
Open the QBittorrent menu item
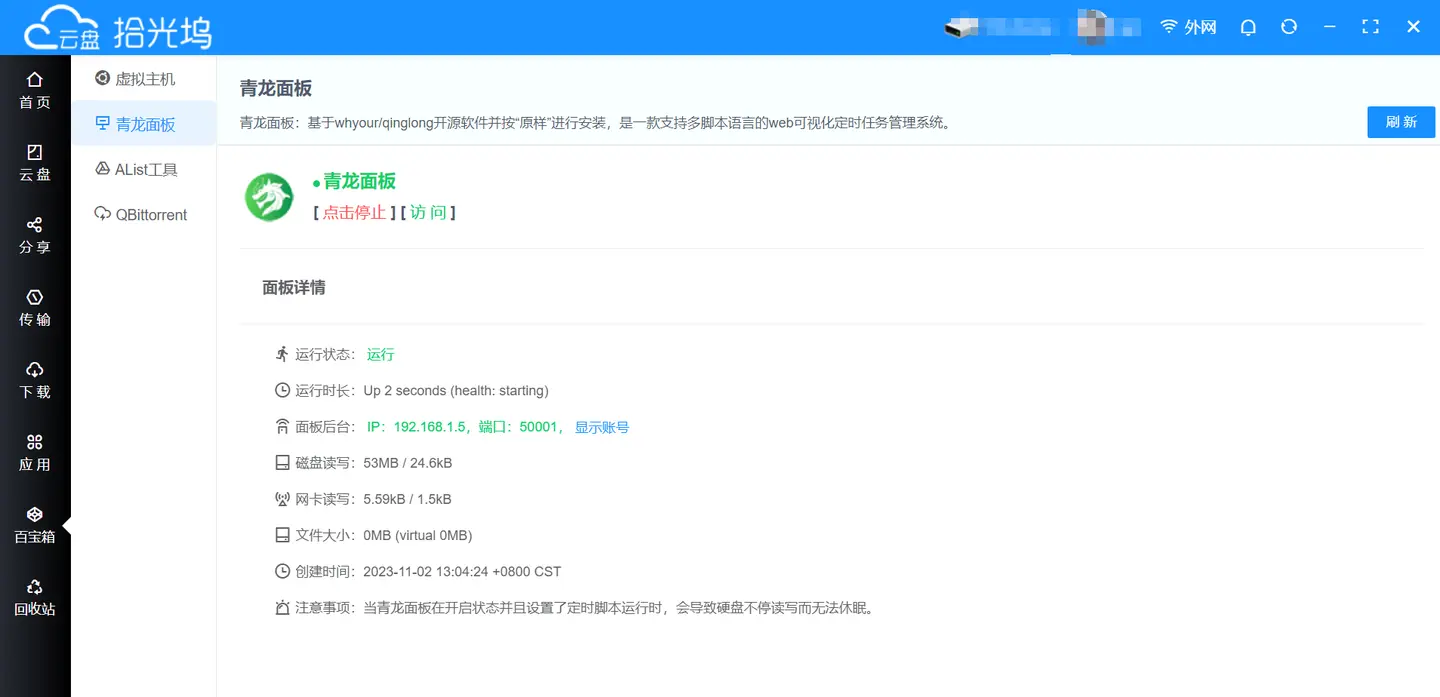[x=144, y=214]
